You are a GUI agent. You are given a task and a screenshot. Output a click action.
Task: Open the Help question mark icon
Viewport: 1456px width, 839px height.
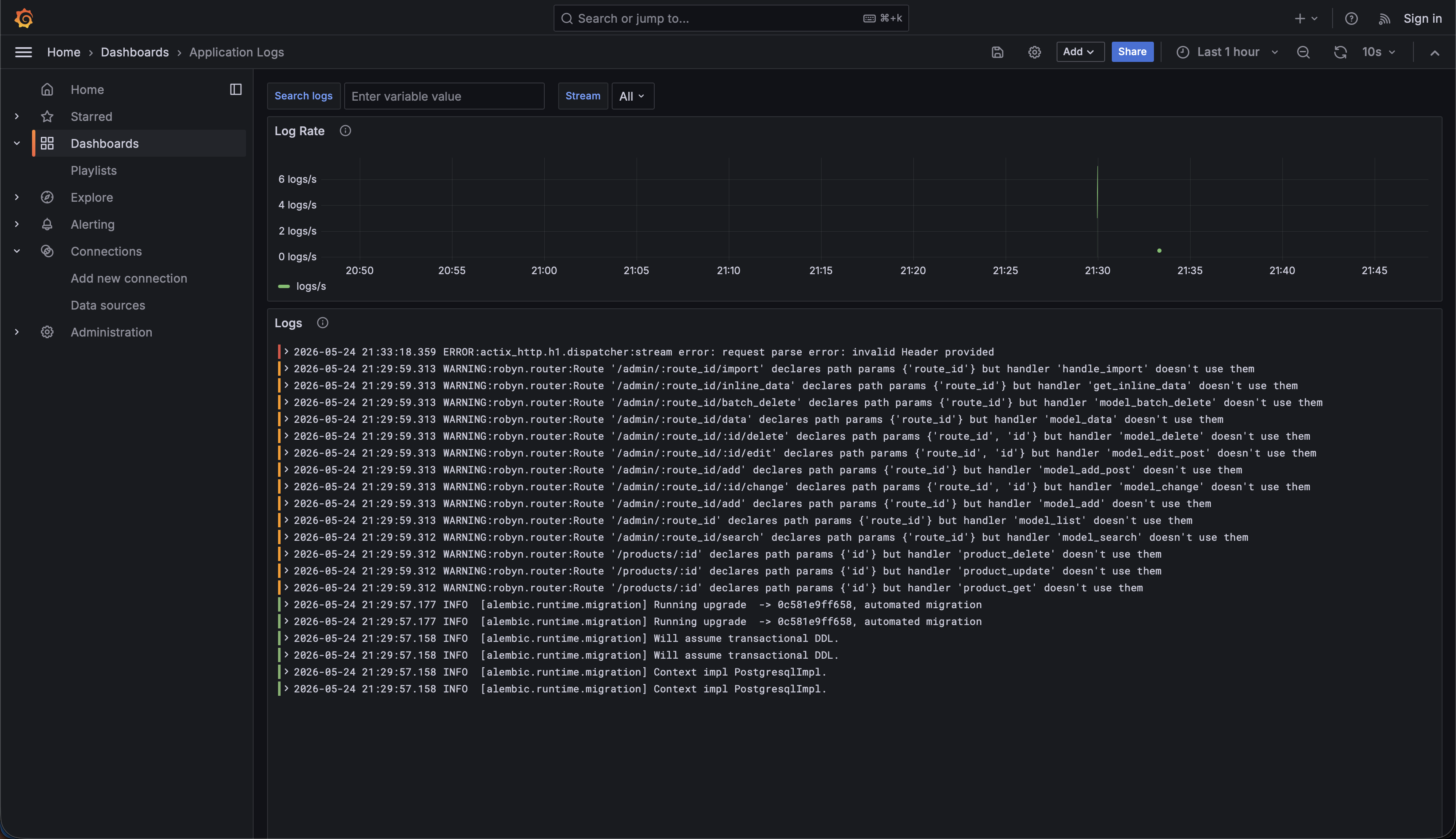(x=1351, y=19)
